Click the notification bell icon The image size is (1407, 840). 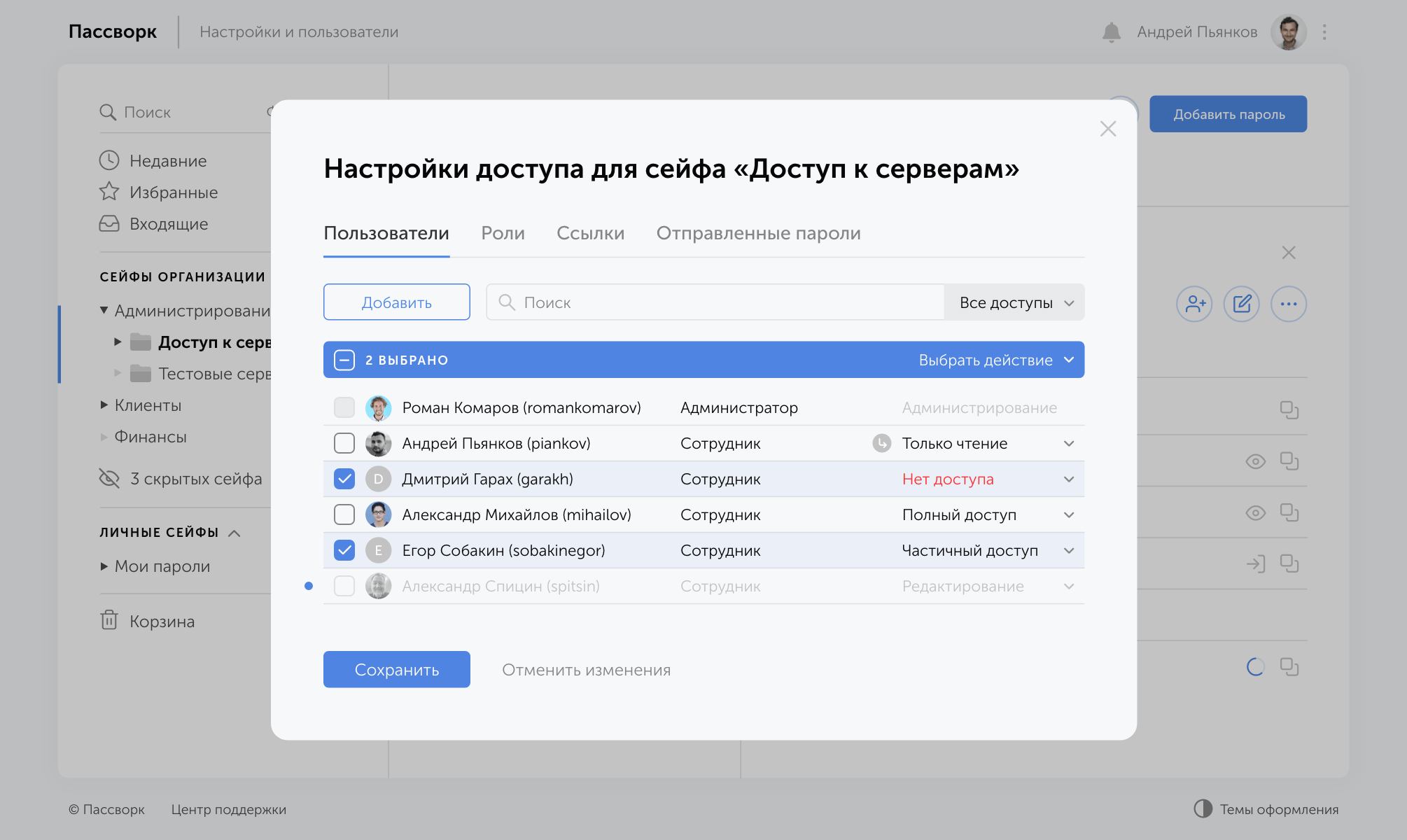click(1111, 32)
